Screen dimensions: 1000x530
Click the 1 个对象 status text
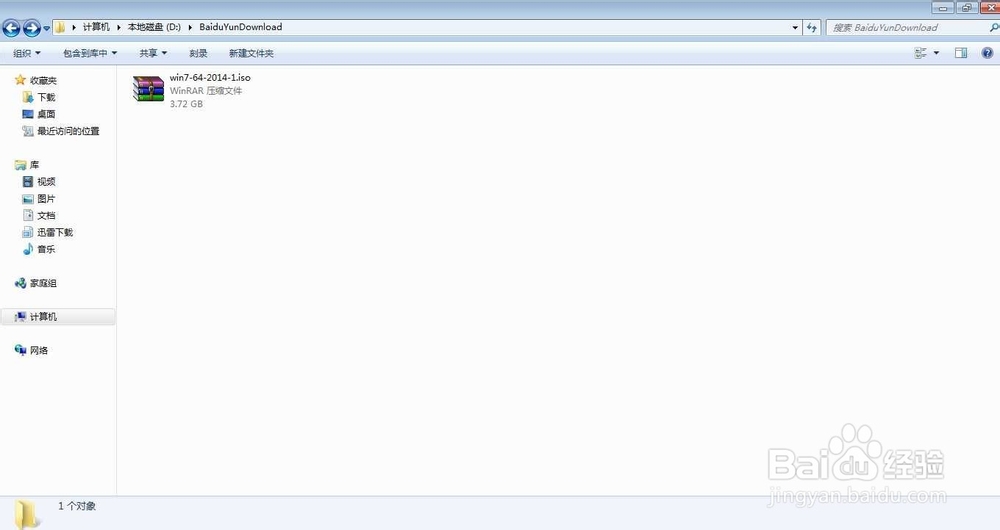pos(77,506)
